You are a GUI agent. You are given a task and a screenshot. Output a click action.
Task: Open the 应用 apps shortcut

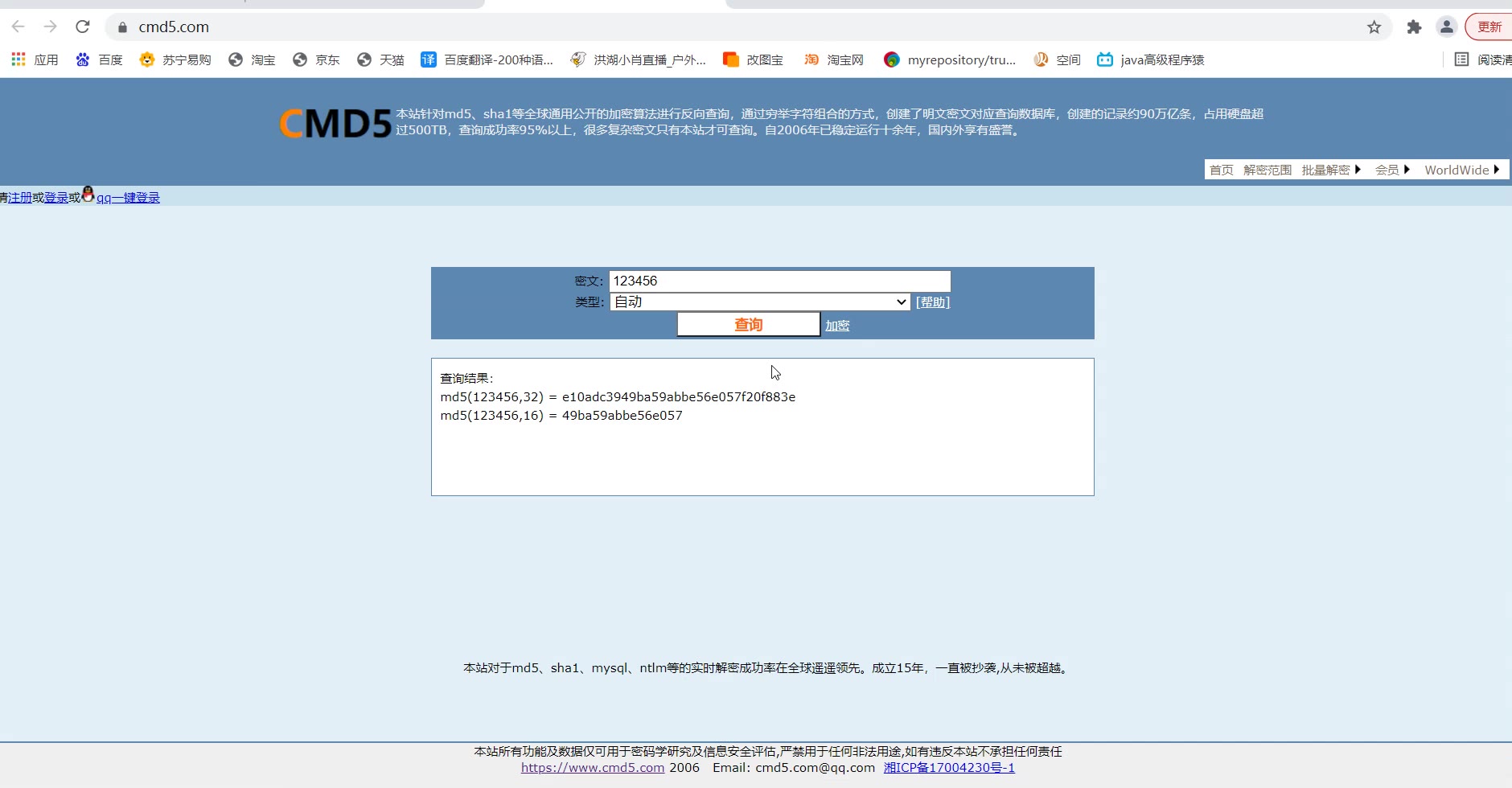[x=35, y=60]
